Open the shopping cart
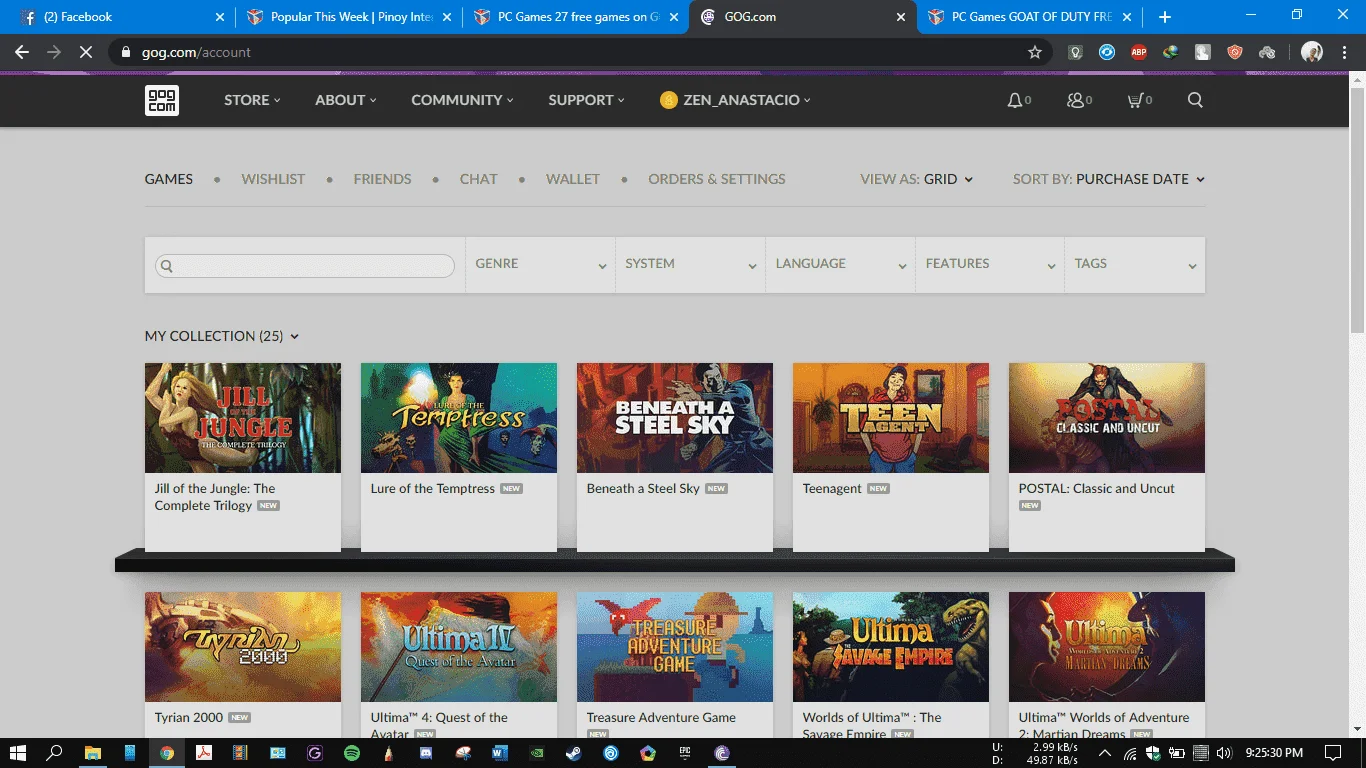Viewport: 1366px width, 768px height. point(1139,100)
